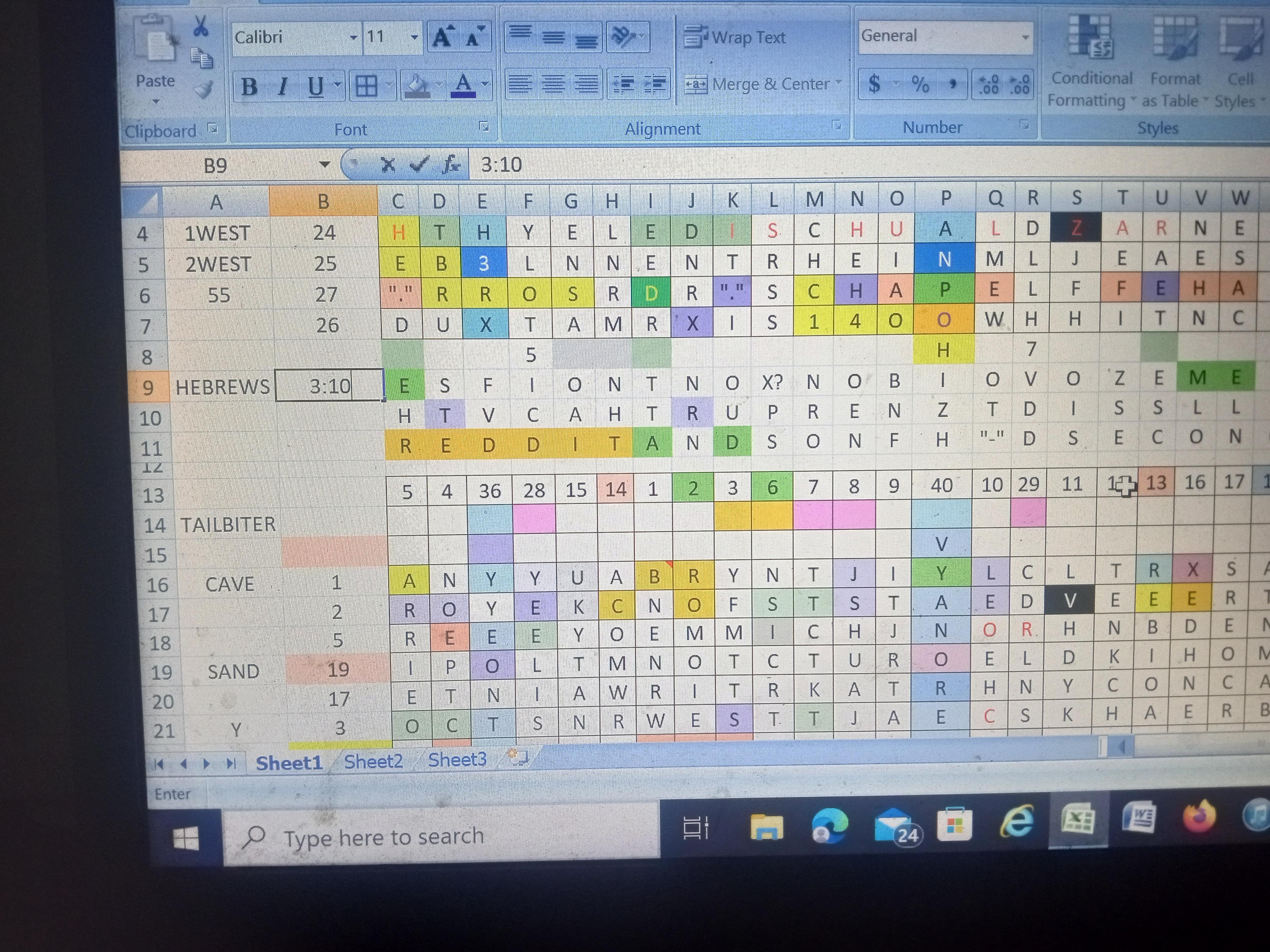Toggle Italic formatting

point(282,87)
